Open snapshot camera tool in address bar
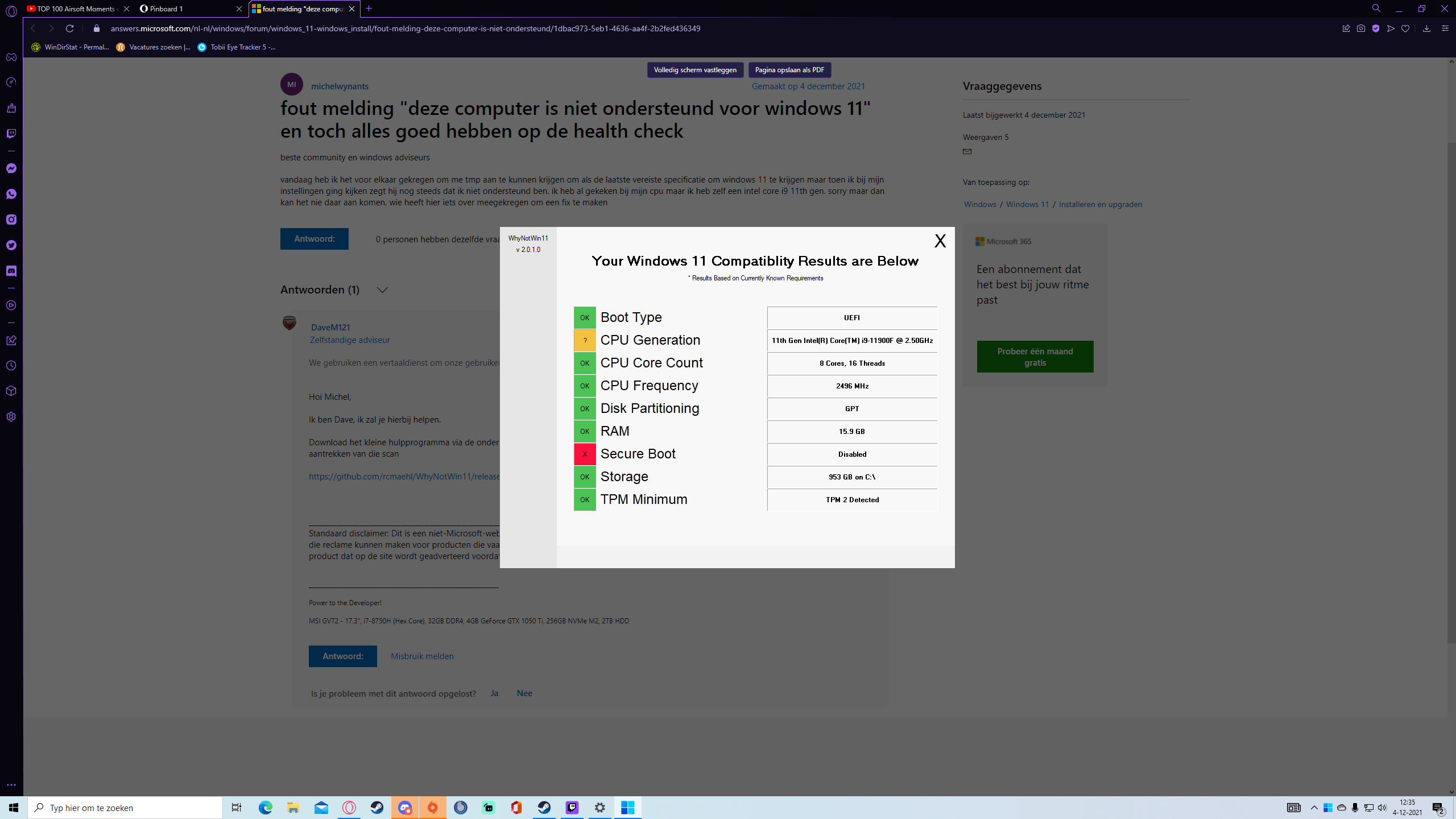The height and width of the screenshot is (819, 1456). click(x=1360, y=28)
